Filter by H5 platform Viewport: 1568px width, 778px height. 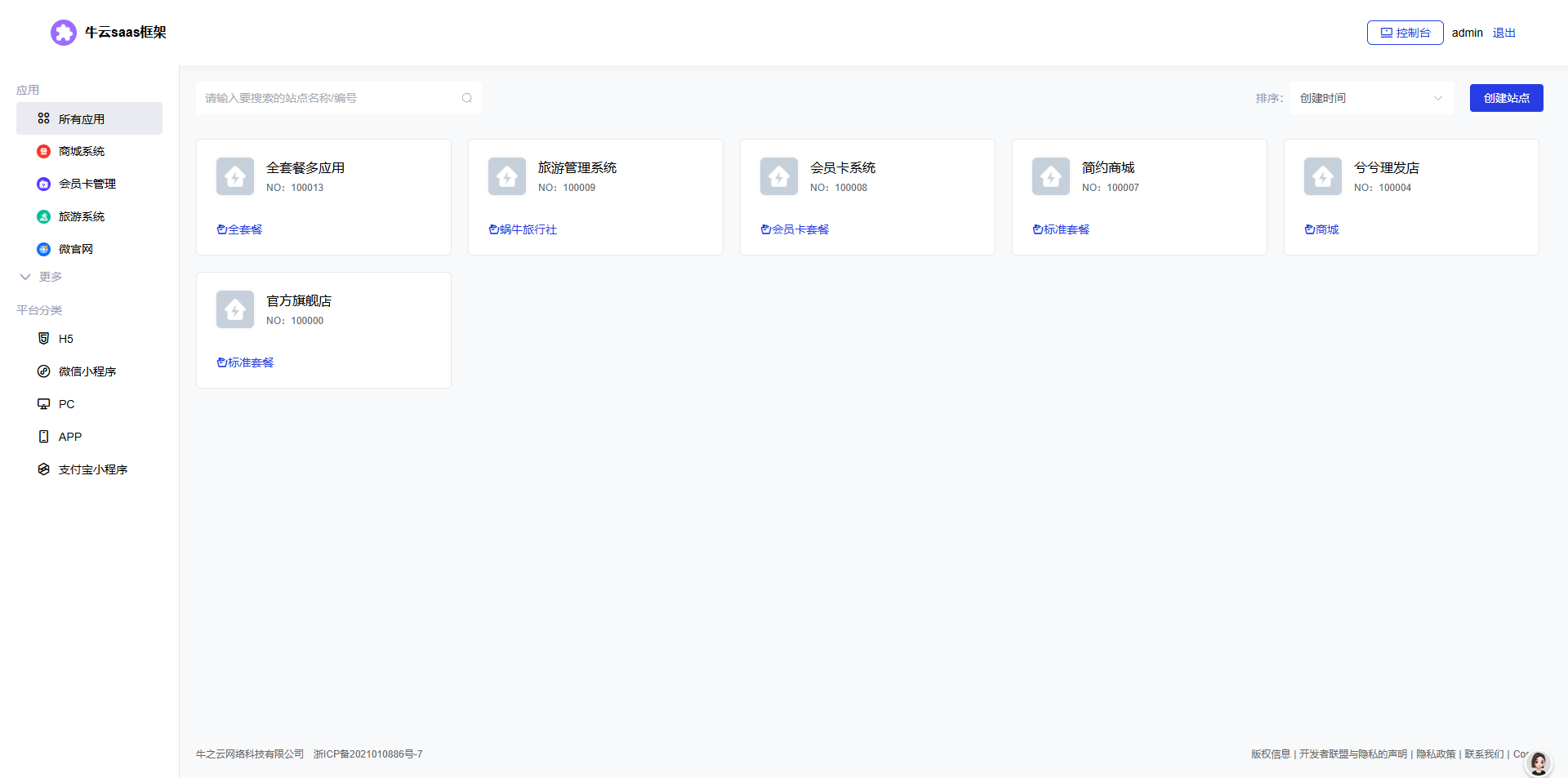(89, 339)
